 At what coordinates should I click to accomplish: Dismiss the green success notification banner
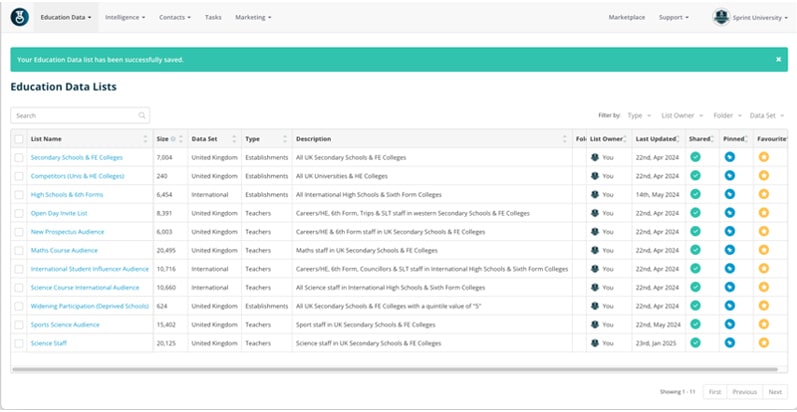tap(778, 59)
